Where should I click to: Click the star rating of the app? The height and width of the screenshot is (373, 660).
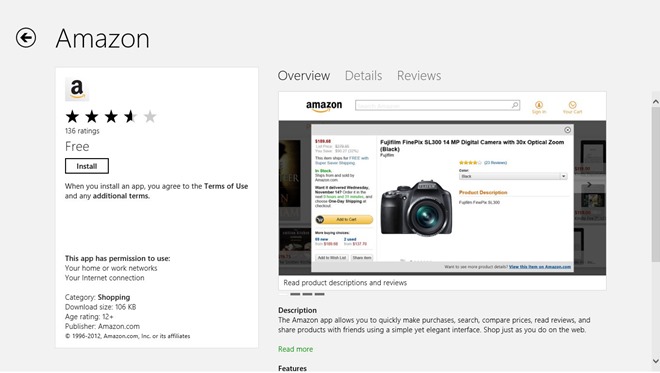[x=111, y=116]
